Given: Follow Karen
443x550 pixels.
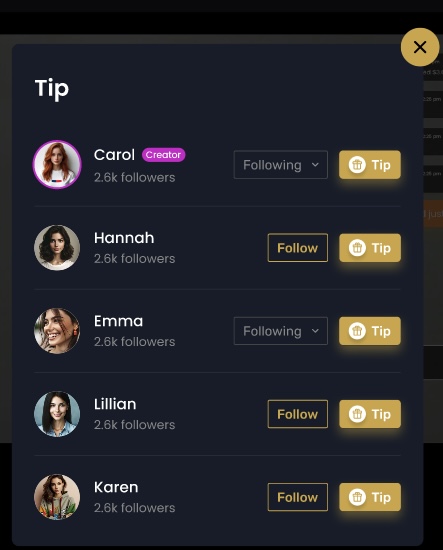Looking at the screenshot, I should (x=298, y=497).
